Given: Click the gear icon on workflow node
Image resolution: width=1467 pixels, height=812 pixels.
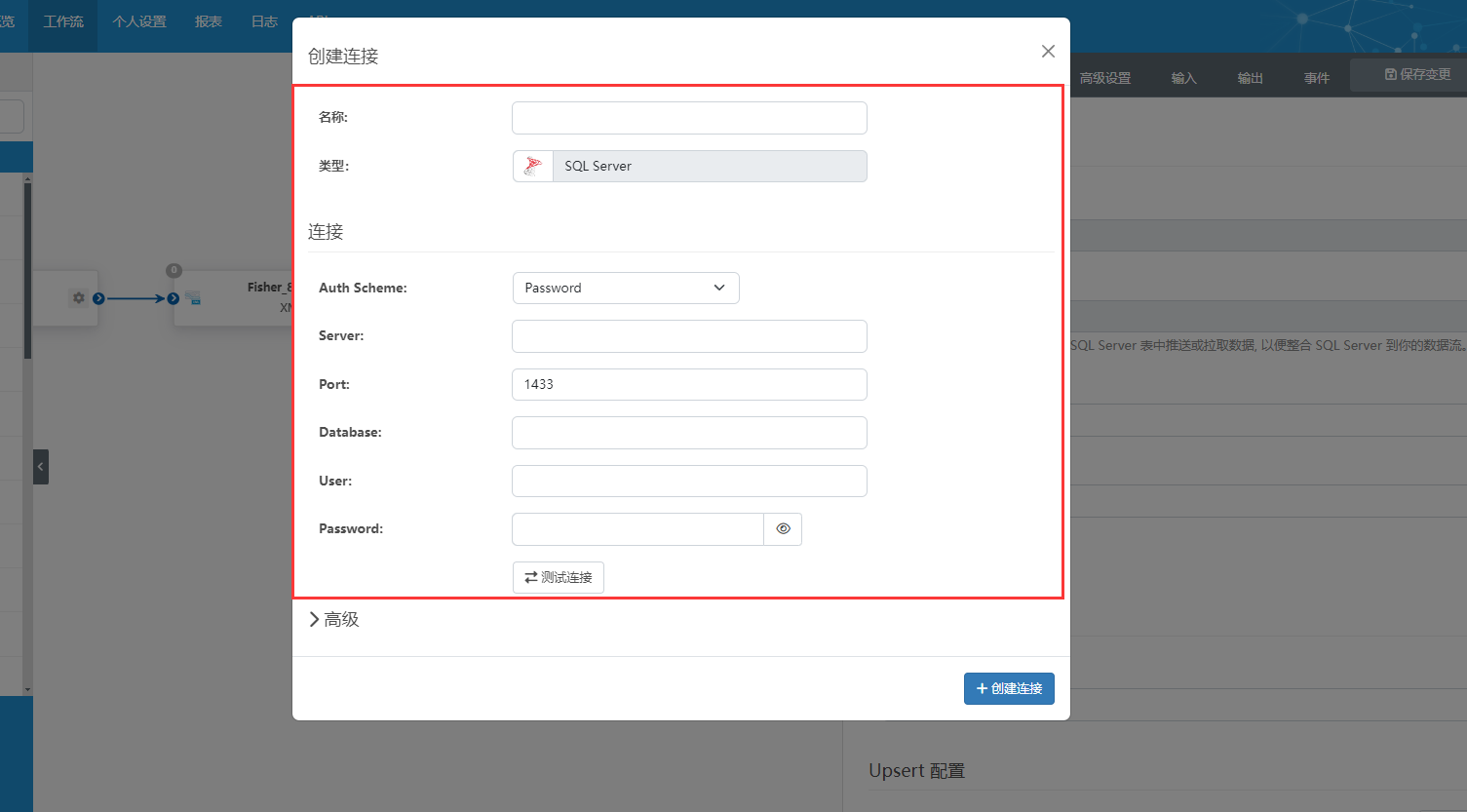Looking at the screenshot, I should 79,298.
